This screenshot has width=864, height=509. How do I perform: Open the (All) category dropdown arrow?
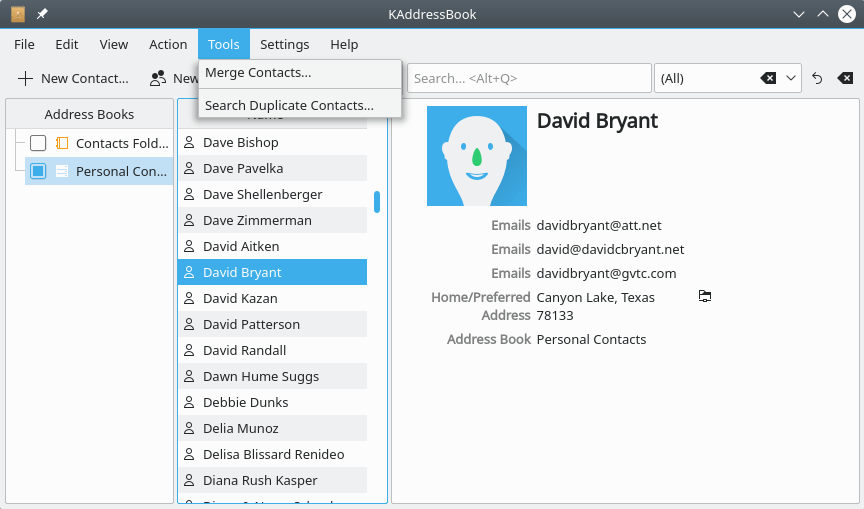pos(791,78)
